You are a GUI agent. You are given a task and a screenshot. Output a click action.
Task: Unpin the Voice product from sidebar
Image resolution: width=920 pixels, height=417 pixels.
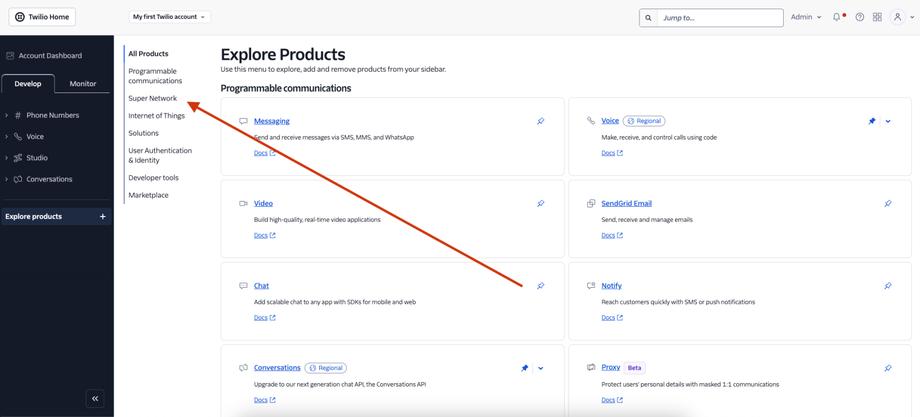pyautogui.click(x=872, y=121)
